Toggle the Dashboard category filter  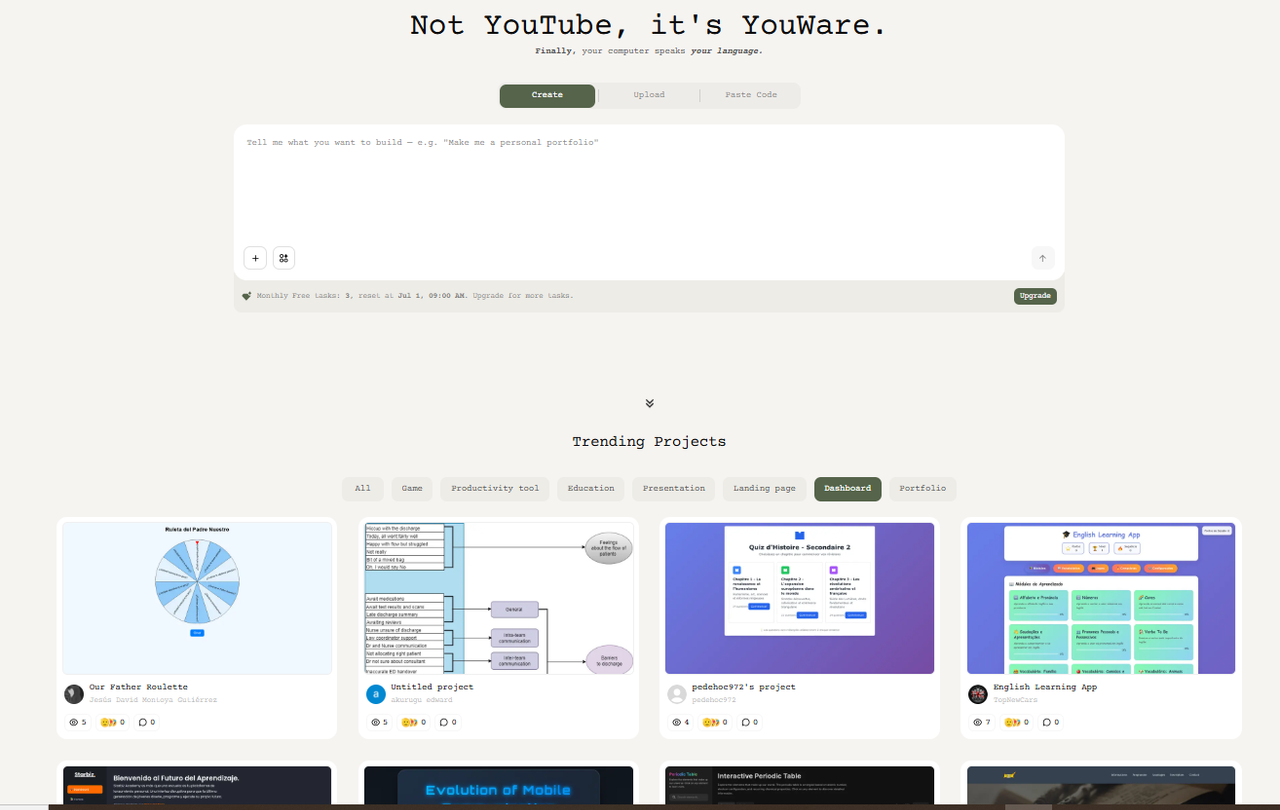[x=847, y=488]
